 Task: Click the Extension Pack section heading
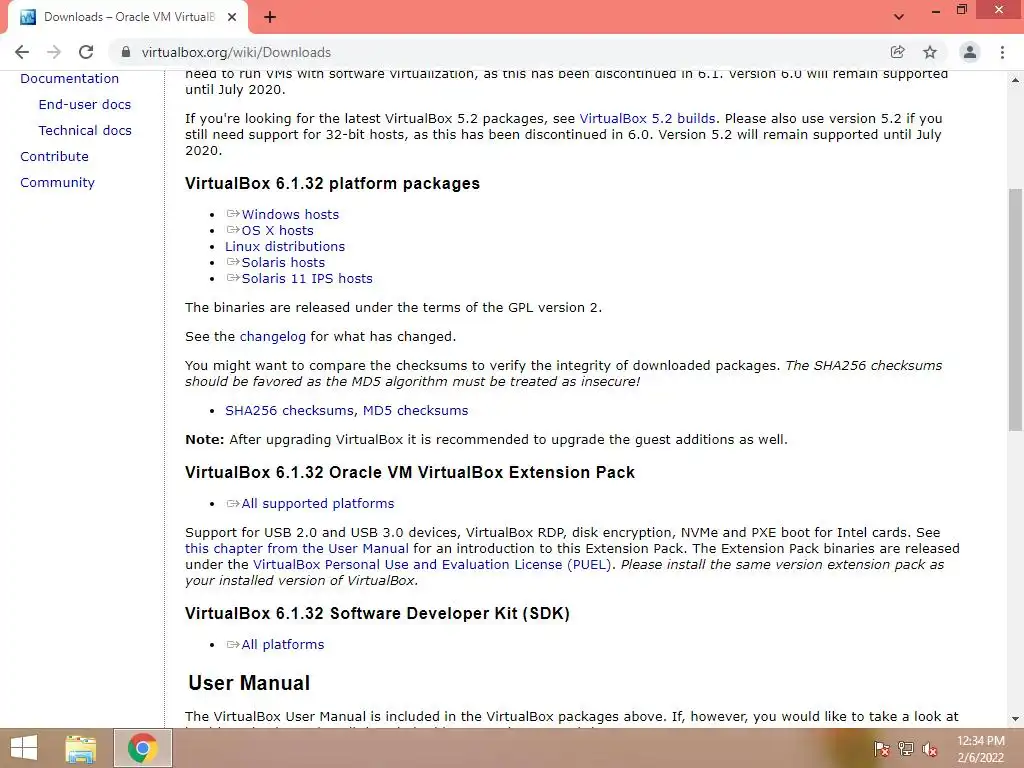click(409, 472)
